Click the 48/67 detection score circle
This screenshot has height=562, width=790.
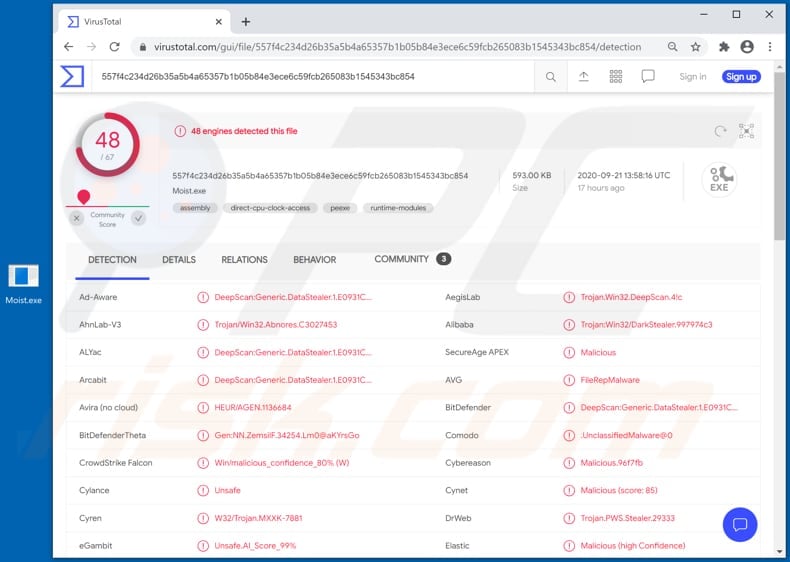pos(107,144)
